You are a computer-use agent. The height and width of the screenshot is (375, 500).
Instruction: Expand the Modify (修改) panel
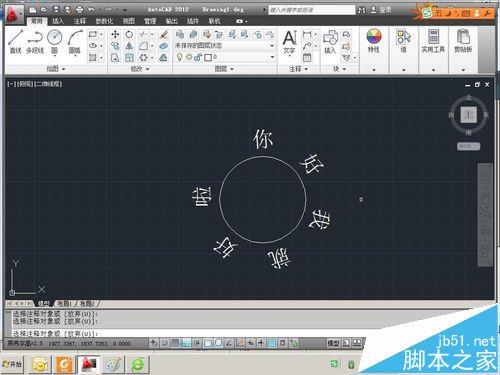139,69
